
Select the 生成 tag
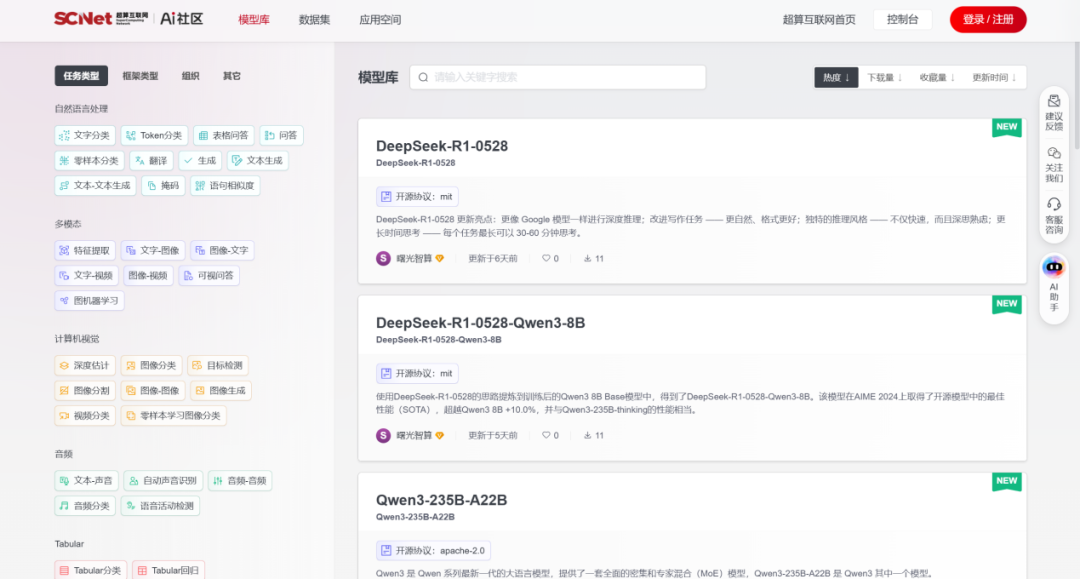(200, 160)
